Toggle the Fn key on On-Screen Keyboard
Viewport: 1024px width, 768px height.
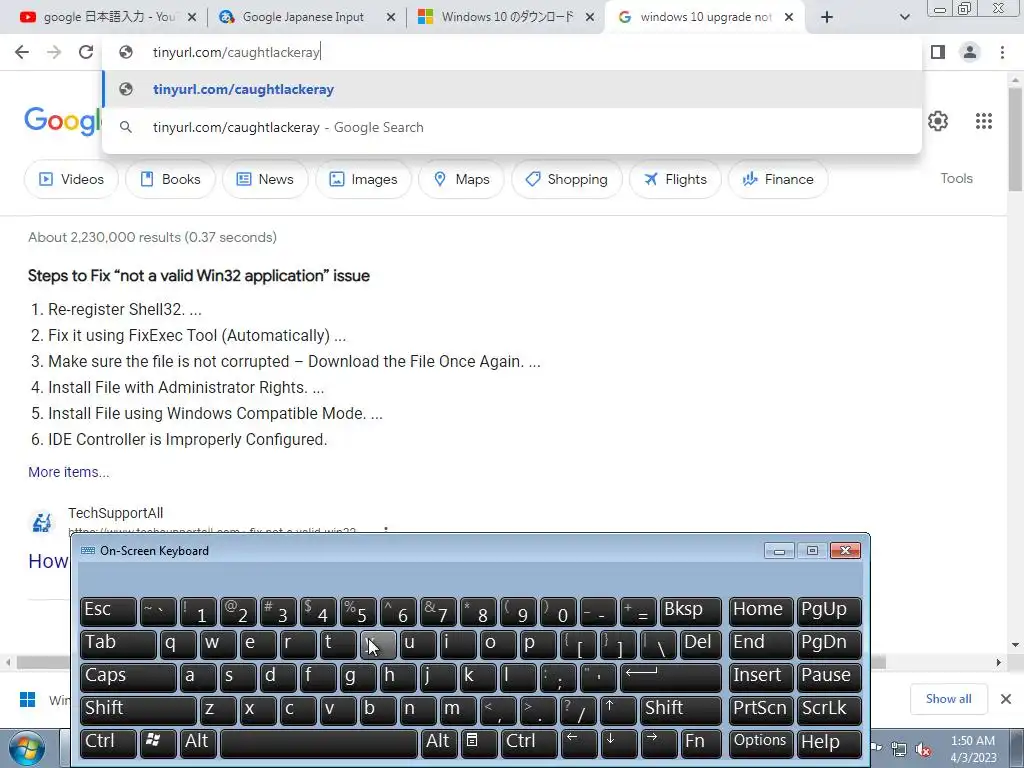click(x=701, y=743)
